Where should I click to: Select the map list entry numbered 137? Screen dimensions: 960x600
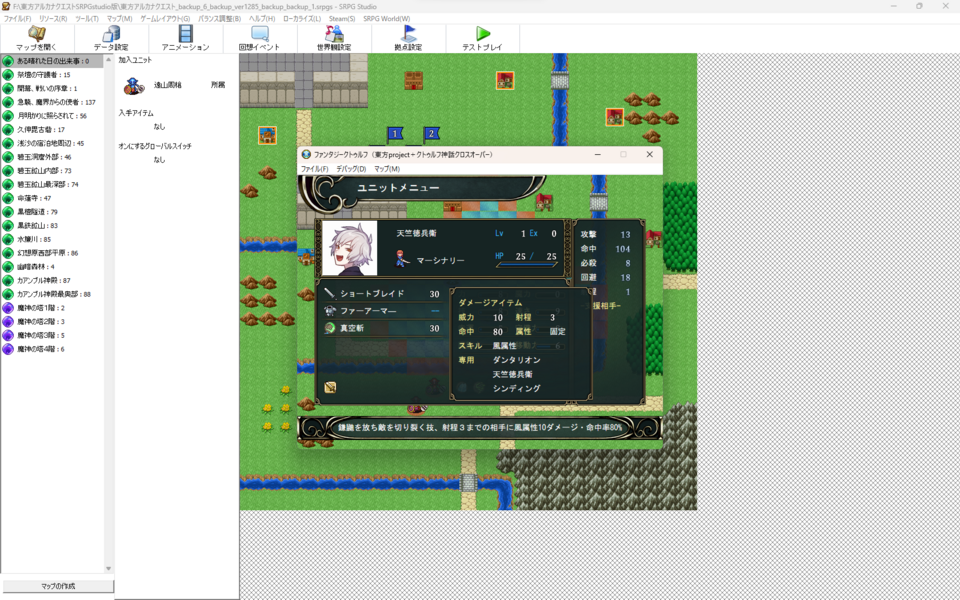click(x=53, y=102)
